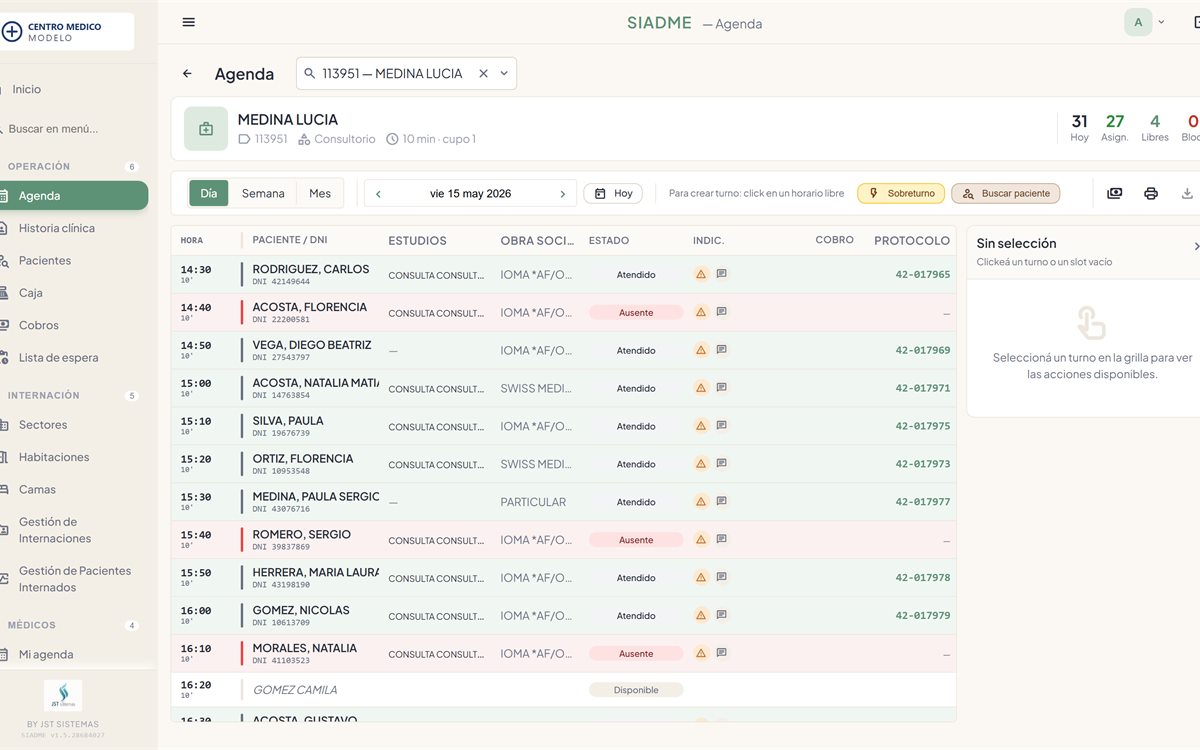Go to next day arrow
The image size is (1200, 750).
(x=563, y=194)
